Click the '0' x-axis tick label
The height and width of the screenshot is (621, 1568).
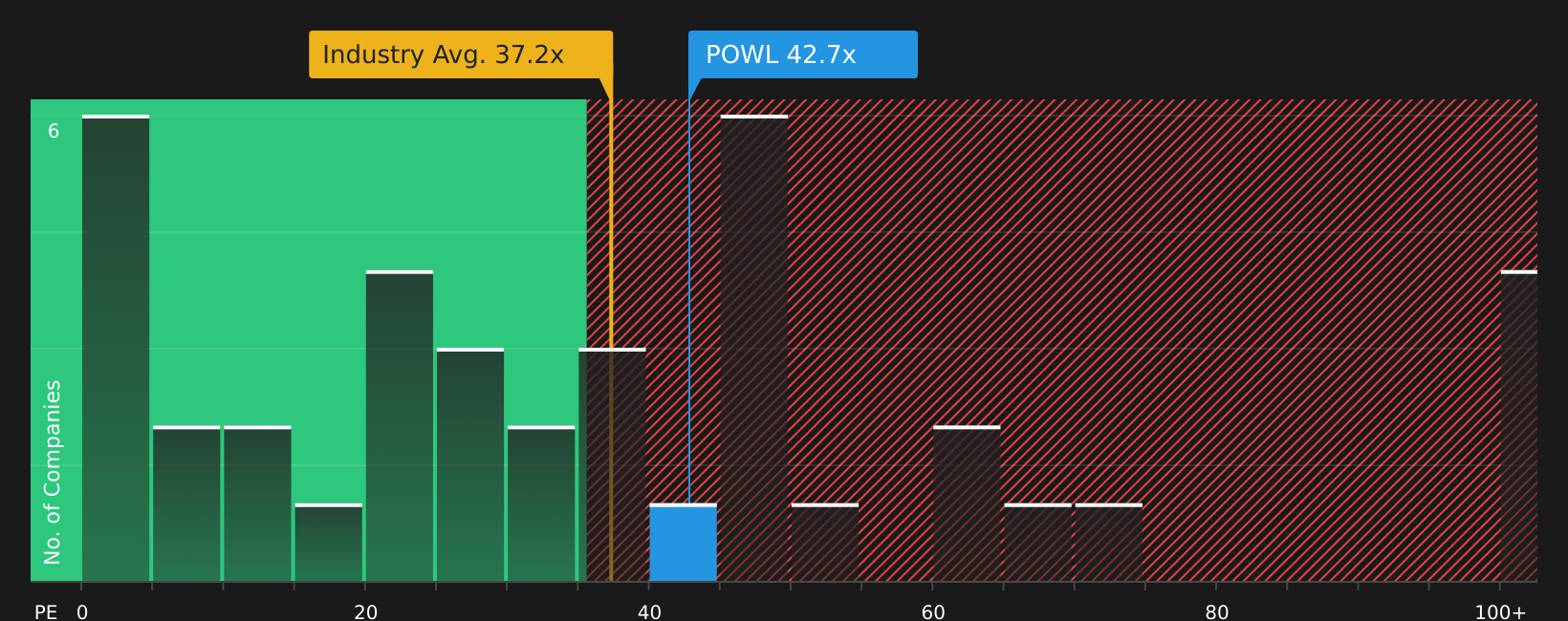[82, 612]
